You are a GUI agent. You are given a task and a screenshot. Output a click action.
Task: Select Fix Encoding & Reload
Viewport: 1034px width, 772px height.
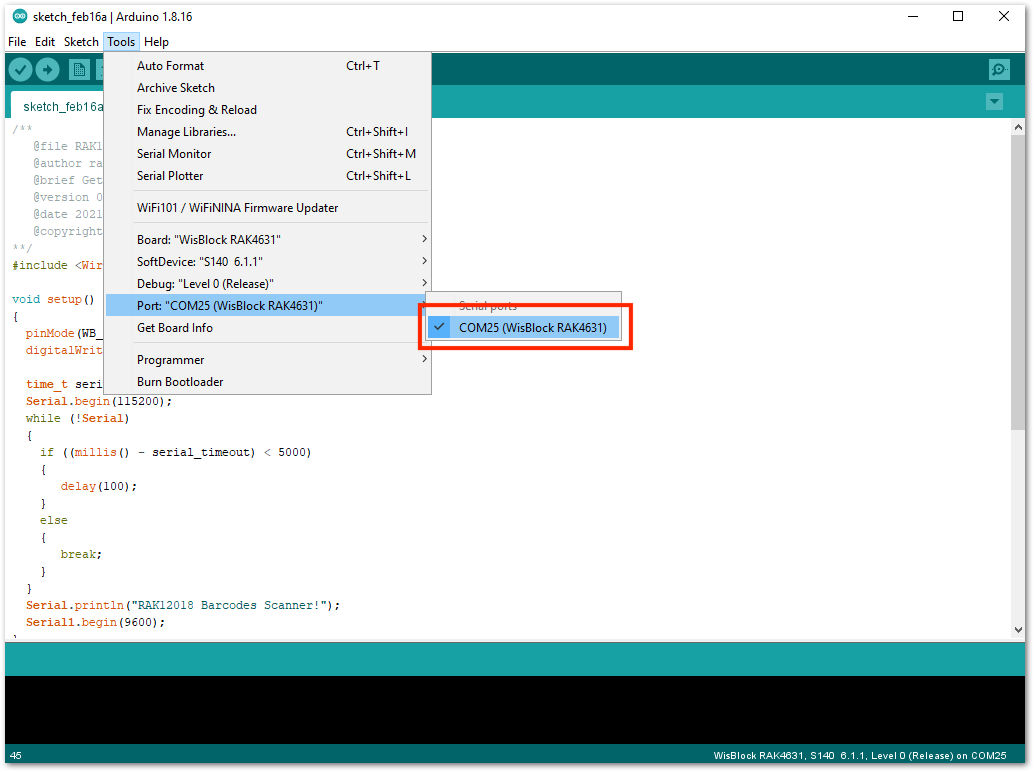268,109
